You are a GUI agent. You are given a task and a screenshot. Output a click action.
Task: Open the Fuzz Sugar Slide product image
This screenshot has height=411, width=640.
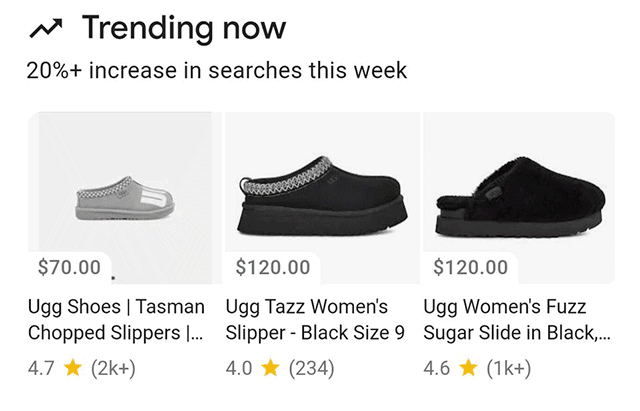[x=519, y=198]
